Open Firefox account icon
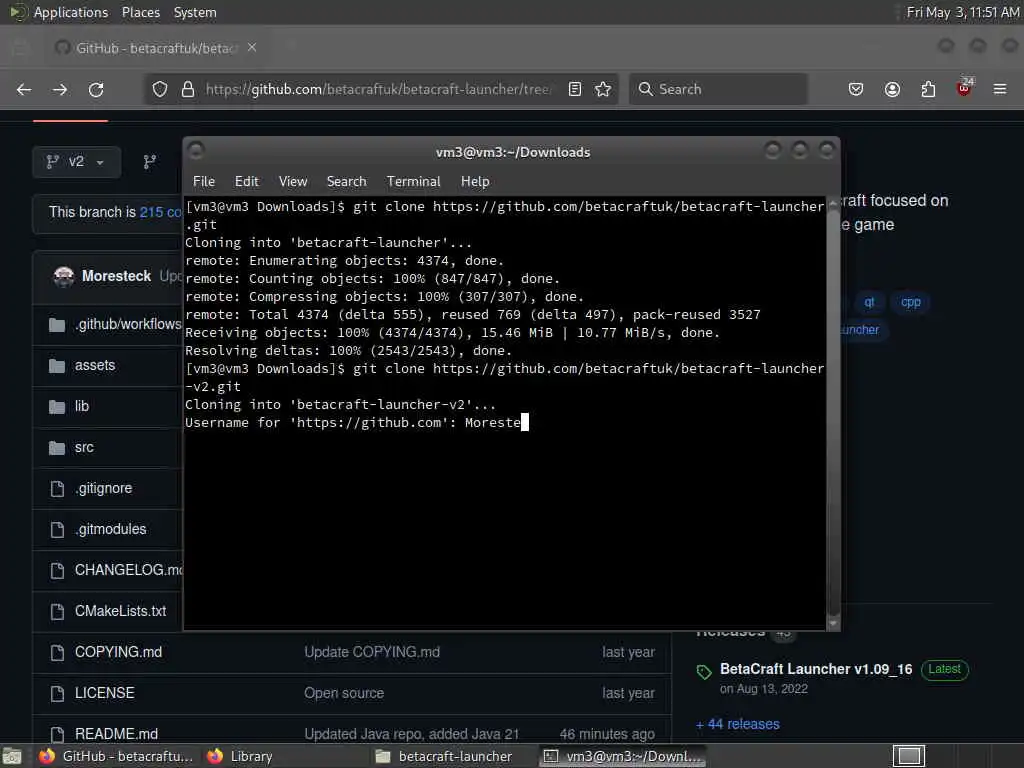Image resolution: width=1024 pixels, height=768 pixels. pyautogui.click(x=892, y=89)
